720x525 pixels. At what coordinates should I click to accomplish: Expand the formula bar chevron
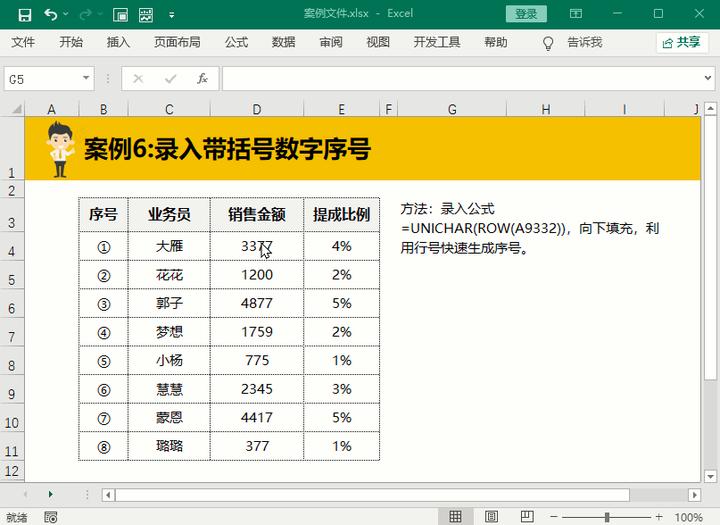point(708,78)
